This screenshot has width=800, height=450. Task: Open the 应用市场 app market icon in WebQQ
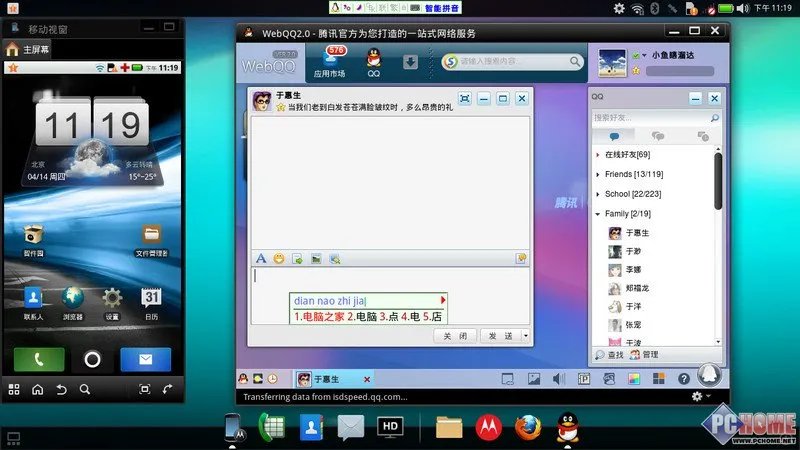[330, 62]
